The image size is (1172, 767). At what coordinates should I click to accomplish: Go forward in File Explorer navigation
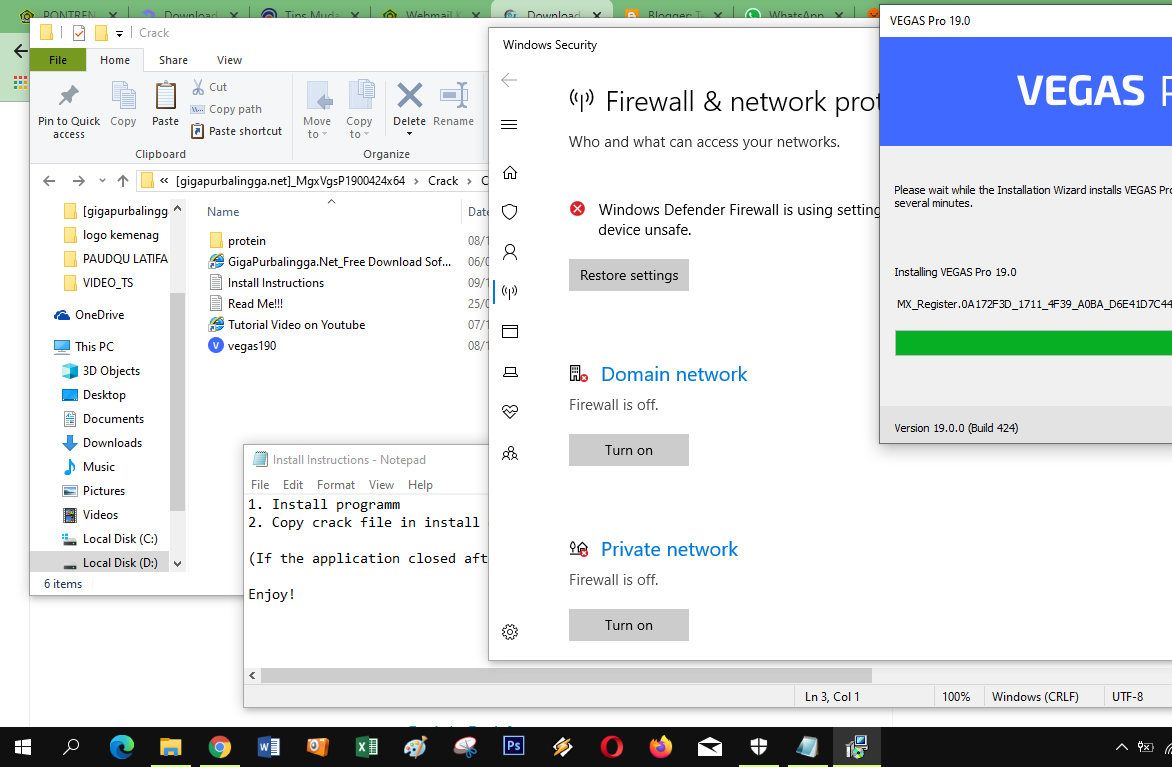point(78,180)
